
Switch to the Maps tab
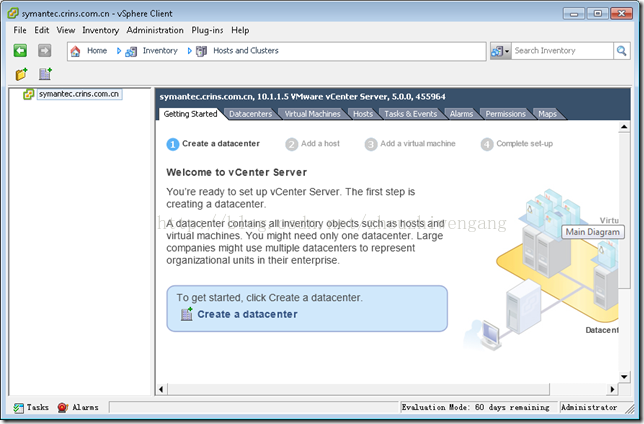click(547, 114)
